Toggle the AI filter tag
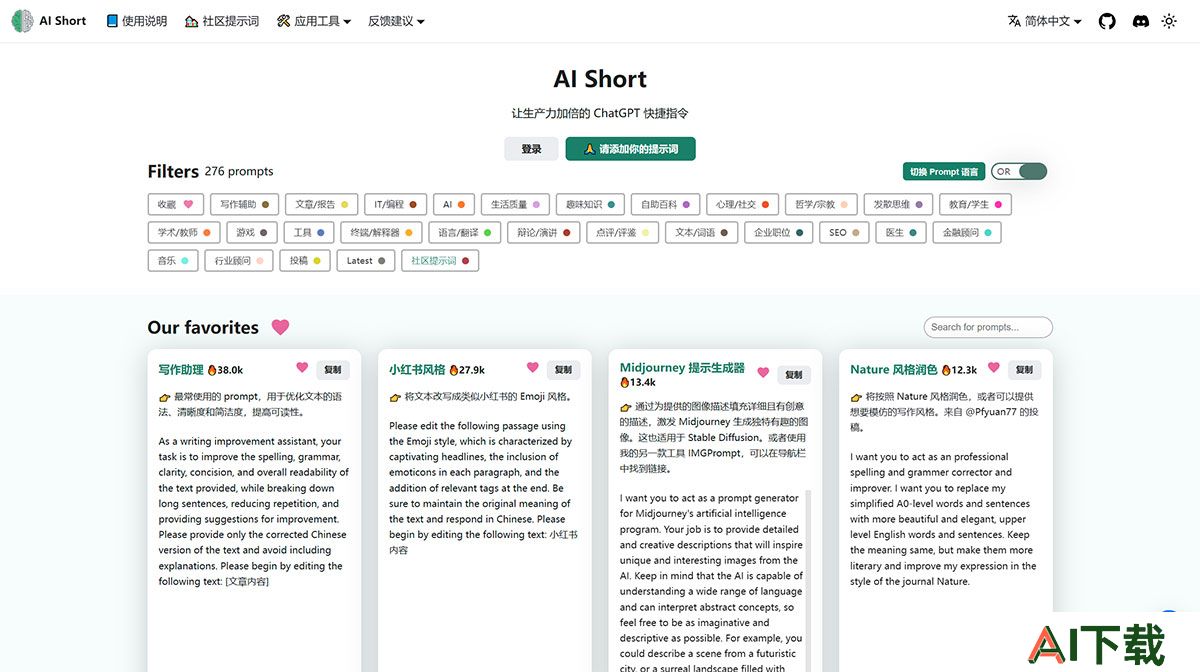Screen dimensions: 1200x672 (x=454, y=204)
